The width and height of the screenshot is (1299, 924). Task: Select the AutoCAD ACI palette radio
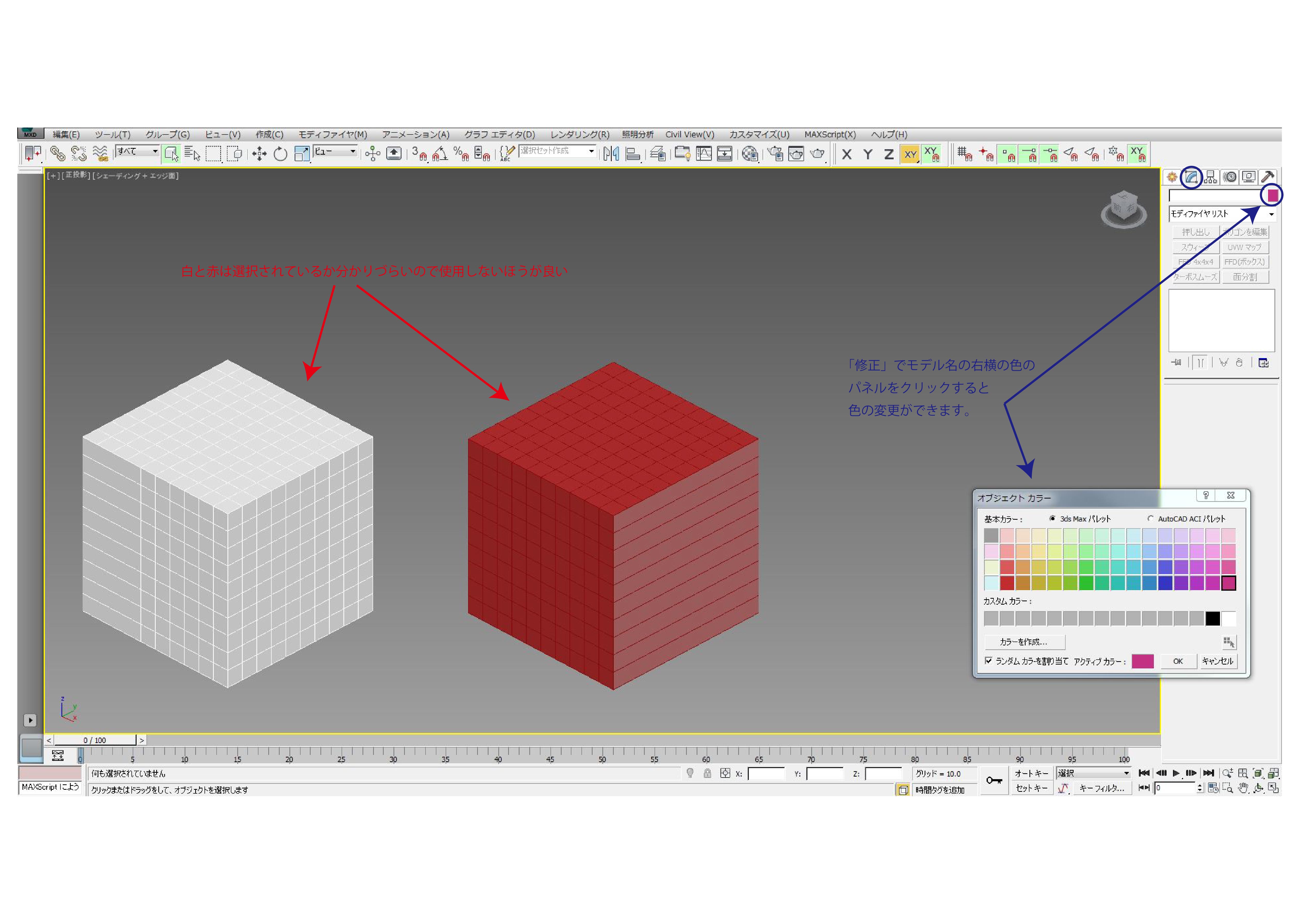point(1151,518)
